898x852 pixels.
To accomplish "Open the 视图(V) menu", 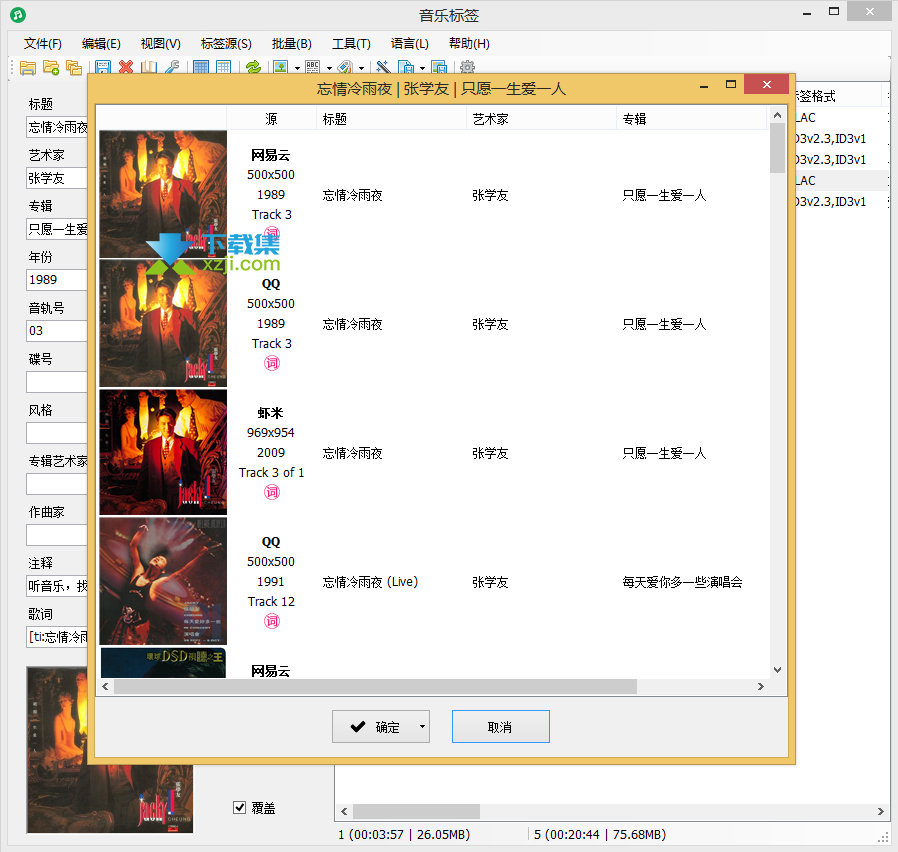I will click(x=160, y=44).
